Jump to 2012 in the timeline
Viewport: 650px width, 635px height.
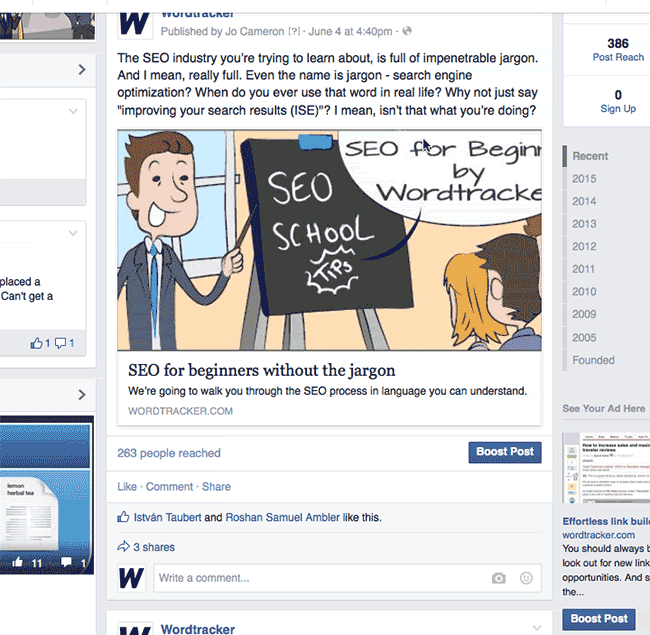click(584, 247)
